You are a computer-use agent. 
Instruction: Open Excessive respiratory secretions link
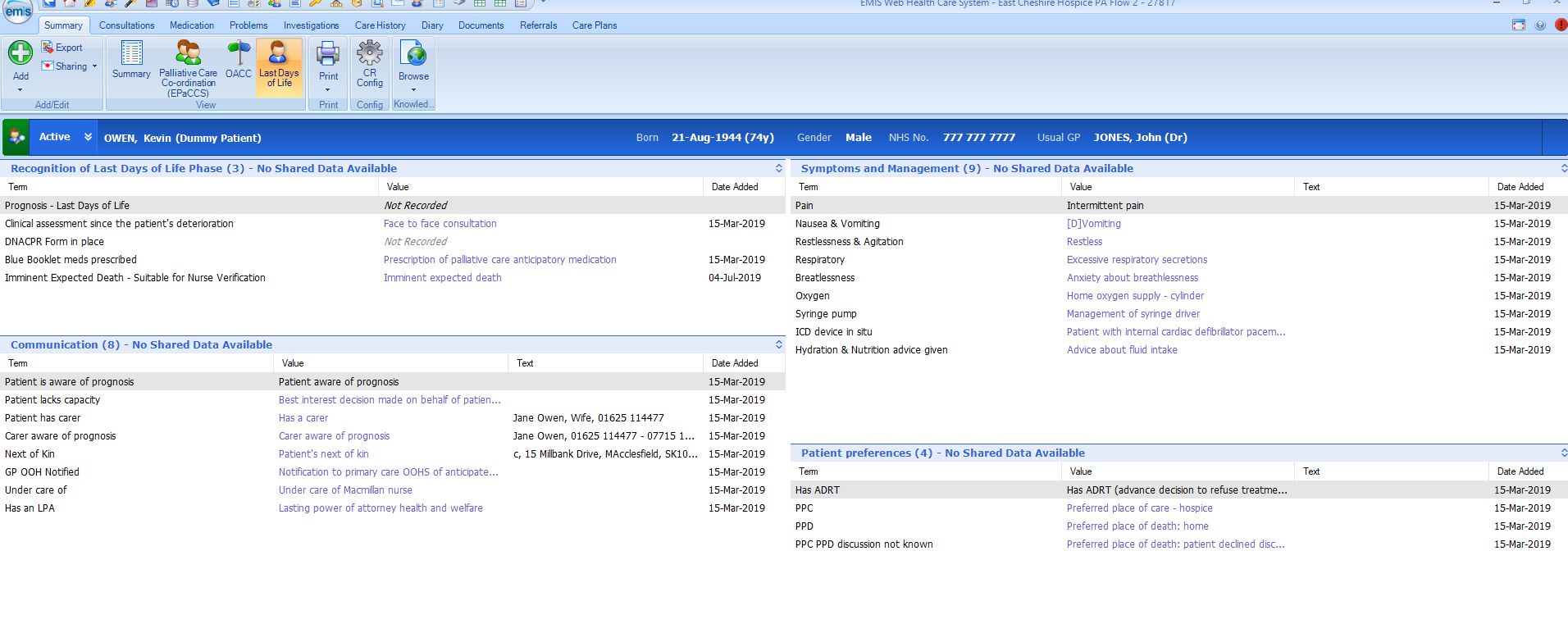tap(1137, 260)
